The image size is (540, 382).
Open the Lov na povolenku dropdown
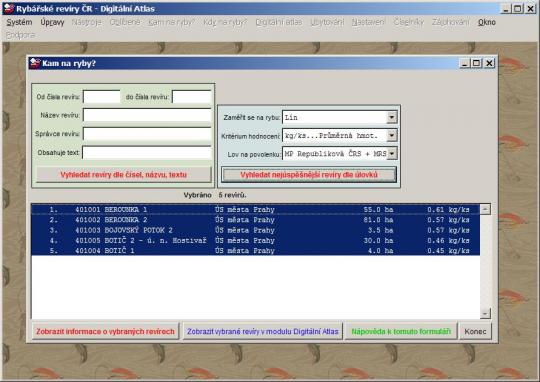coord(392,154)
